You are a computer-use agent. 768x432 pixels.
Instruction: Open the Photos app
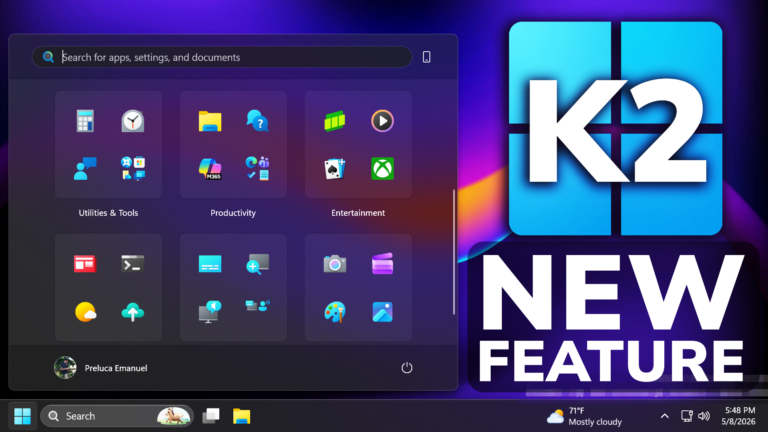pyautogui.click(x=383, y=312)
